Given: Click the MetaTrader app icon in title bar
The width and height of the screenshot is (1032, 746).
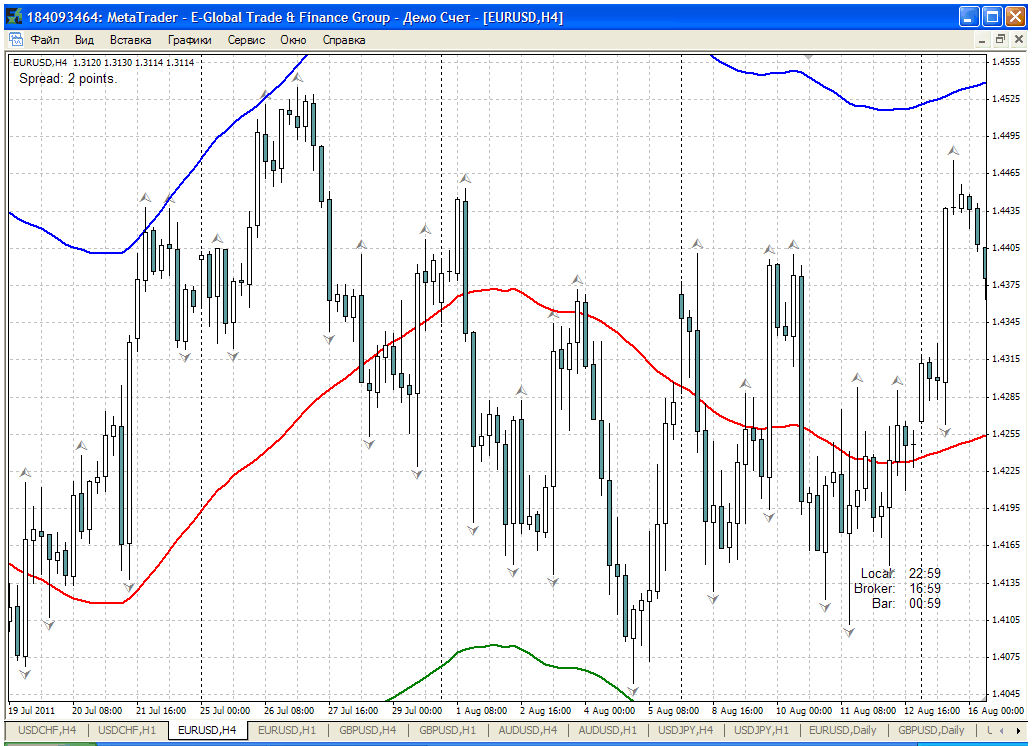Looking at the screenshot, I should [14, 17].
